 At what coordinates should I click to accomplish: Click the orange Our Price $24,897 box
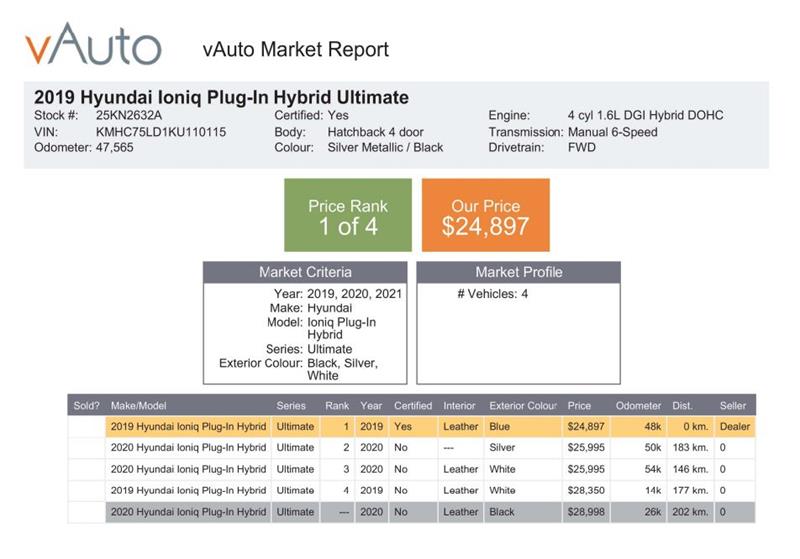pos(486,215)
